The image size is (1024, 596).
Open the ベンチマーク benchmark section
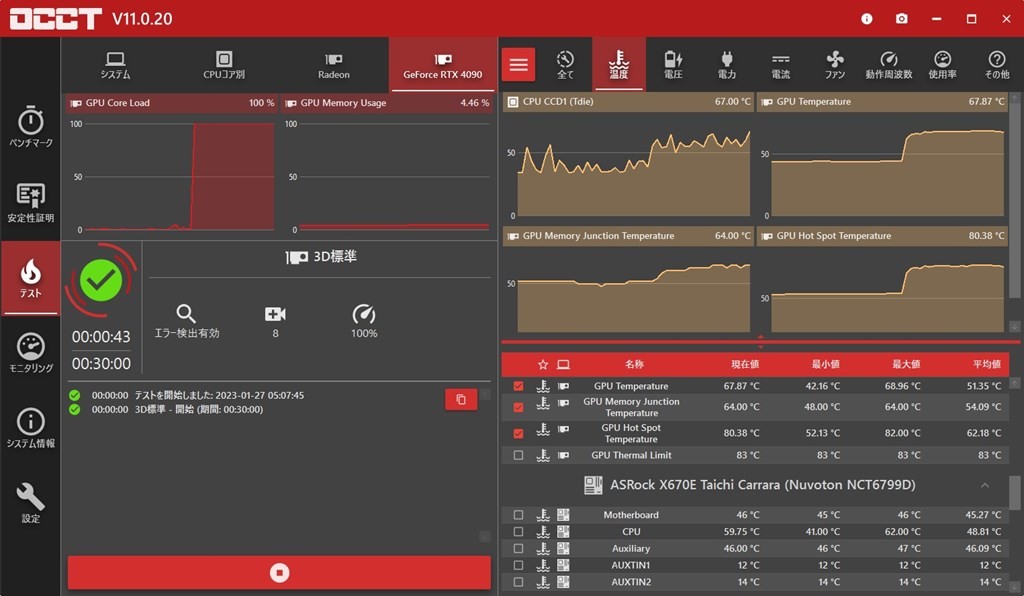30,127
